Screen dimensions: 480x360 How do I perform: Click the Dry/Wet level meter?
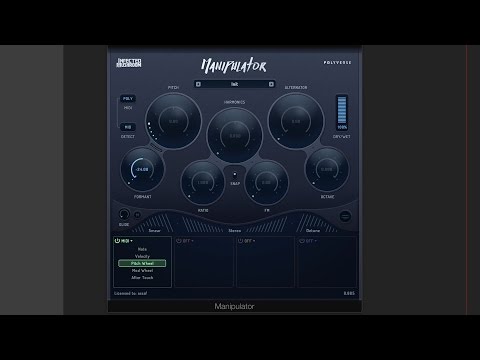(x=342, y=110)
